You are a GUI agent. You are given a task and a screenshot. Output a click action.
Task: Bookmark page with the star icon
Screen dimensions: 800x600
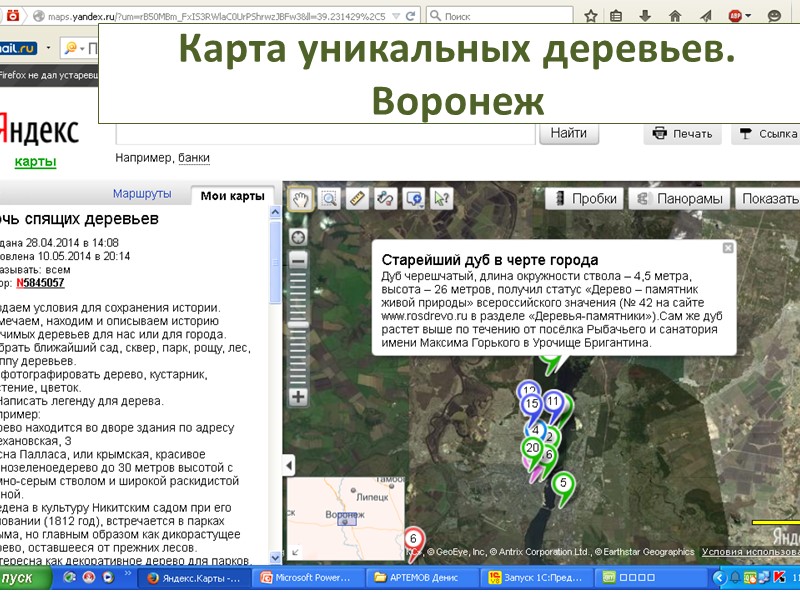(x=591, y=16)
